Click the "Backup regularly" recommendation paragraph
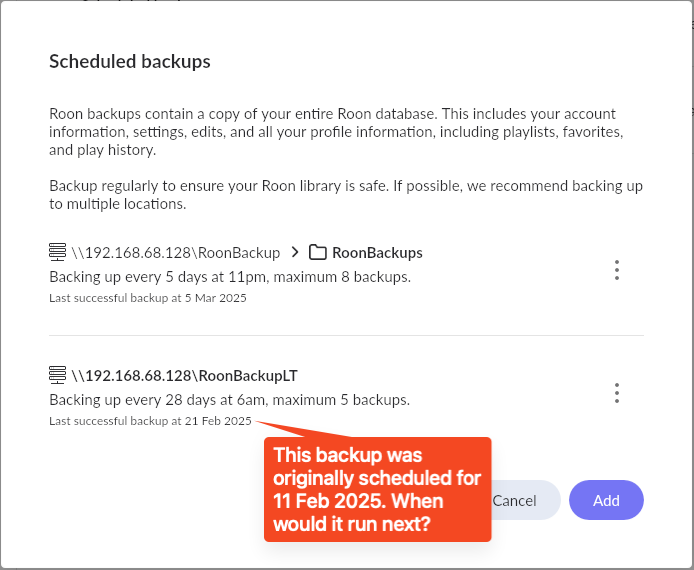This screenshot has height=570, width=694. (x=346, y=195)
